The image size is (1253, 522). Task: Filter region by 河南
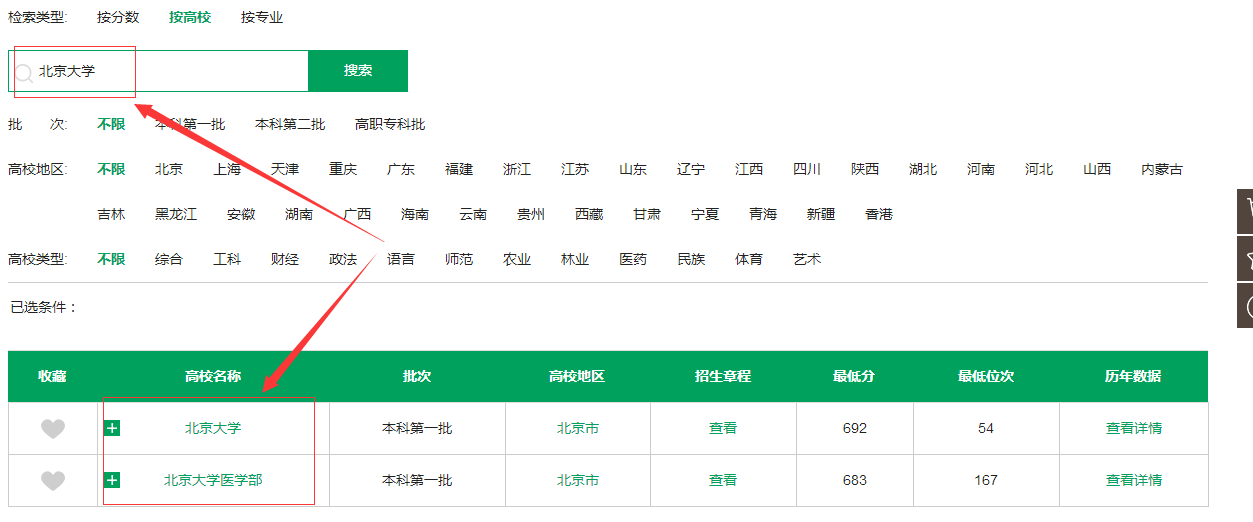[981, 169]
